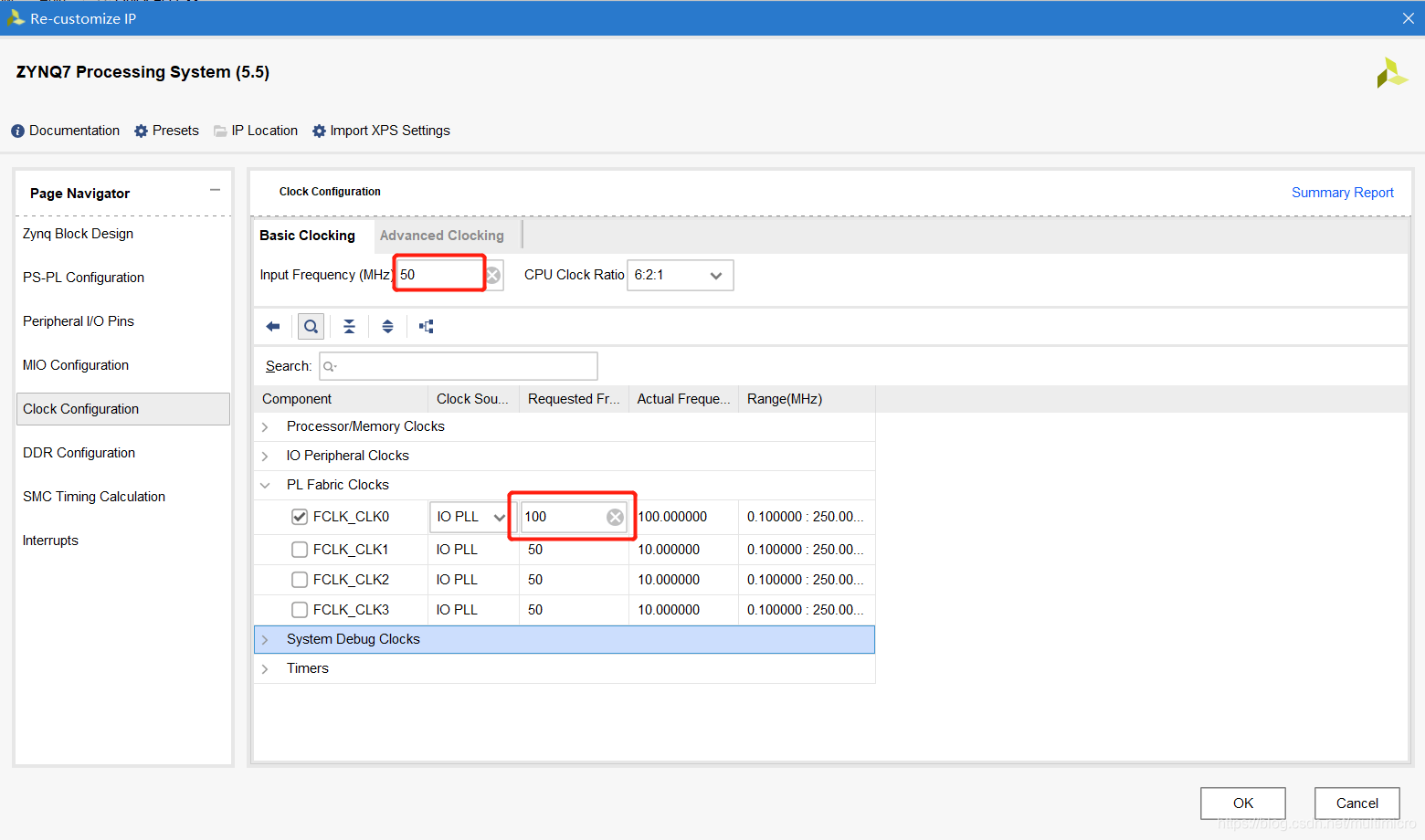The width and height of the screenshot is (1425, 840).
Task: Open Documentation info link
Action: coord(65,131)
